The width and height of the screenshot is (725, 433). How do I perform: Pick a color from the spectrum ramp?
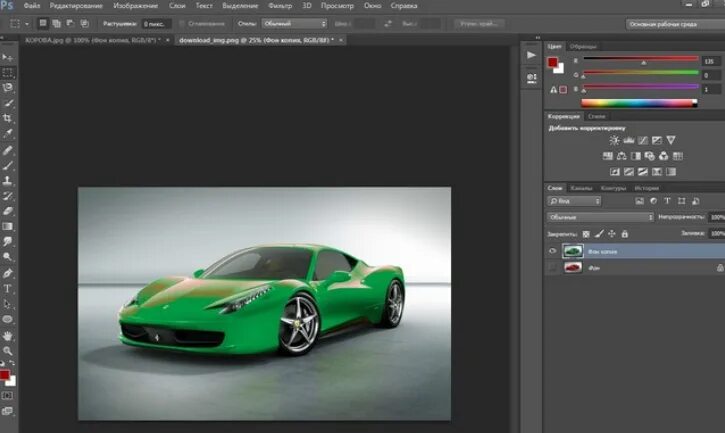(x=639, y=103)
